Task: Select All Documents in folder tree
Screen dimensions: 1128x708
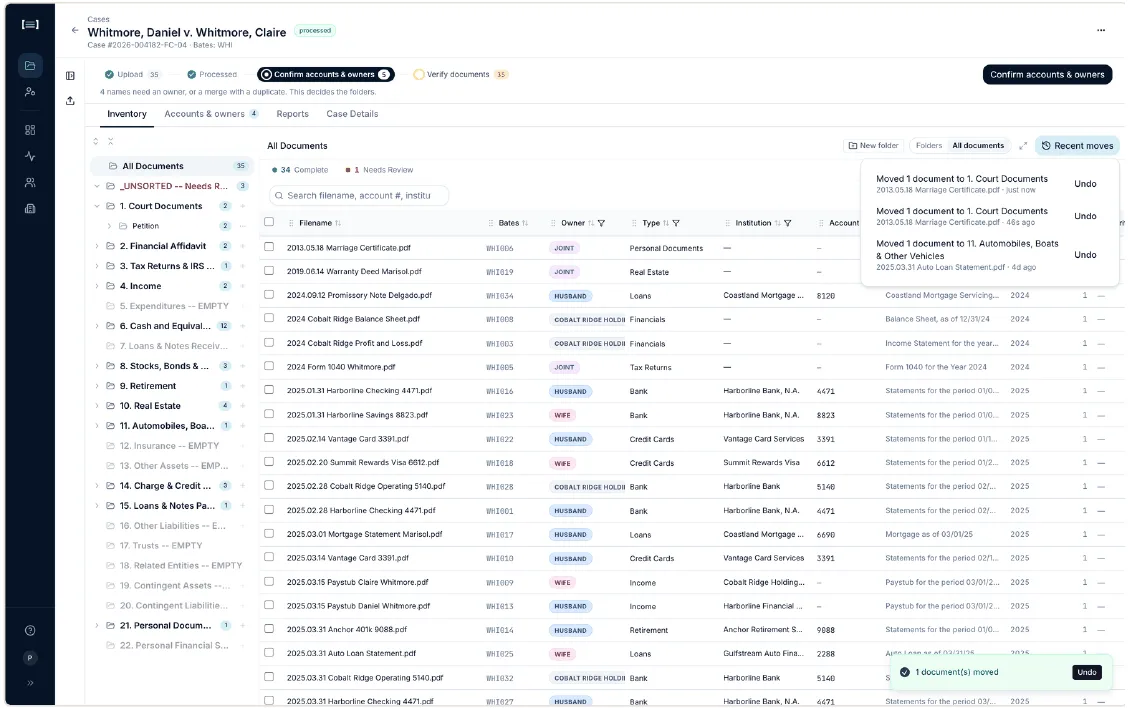Action: point(172,166)
